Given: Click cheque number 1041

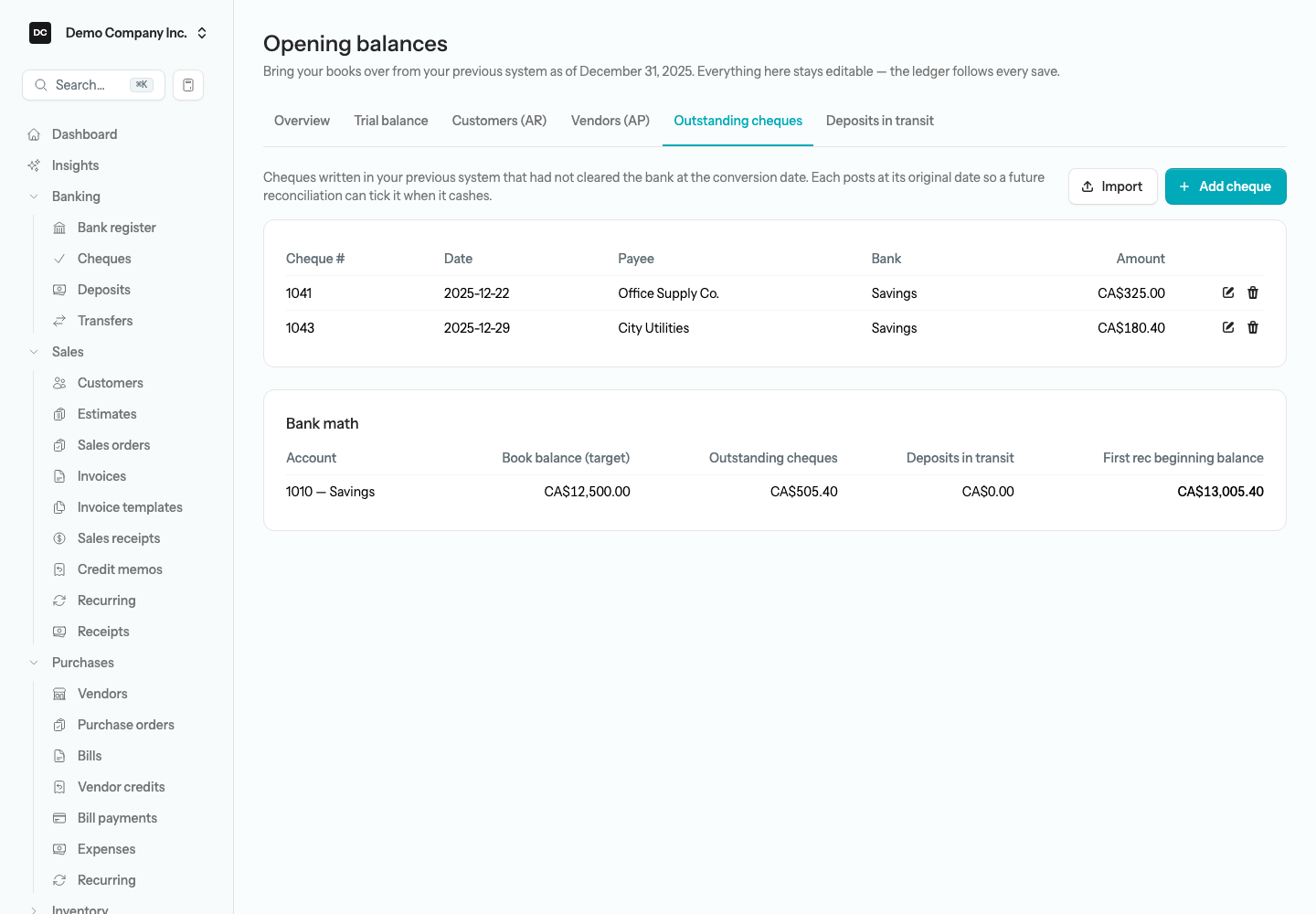Looking at the screenshot, I should pos(299,293).
